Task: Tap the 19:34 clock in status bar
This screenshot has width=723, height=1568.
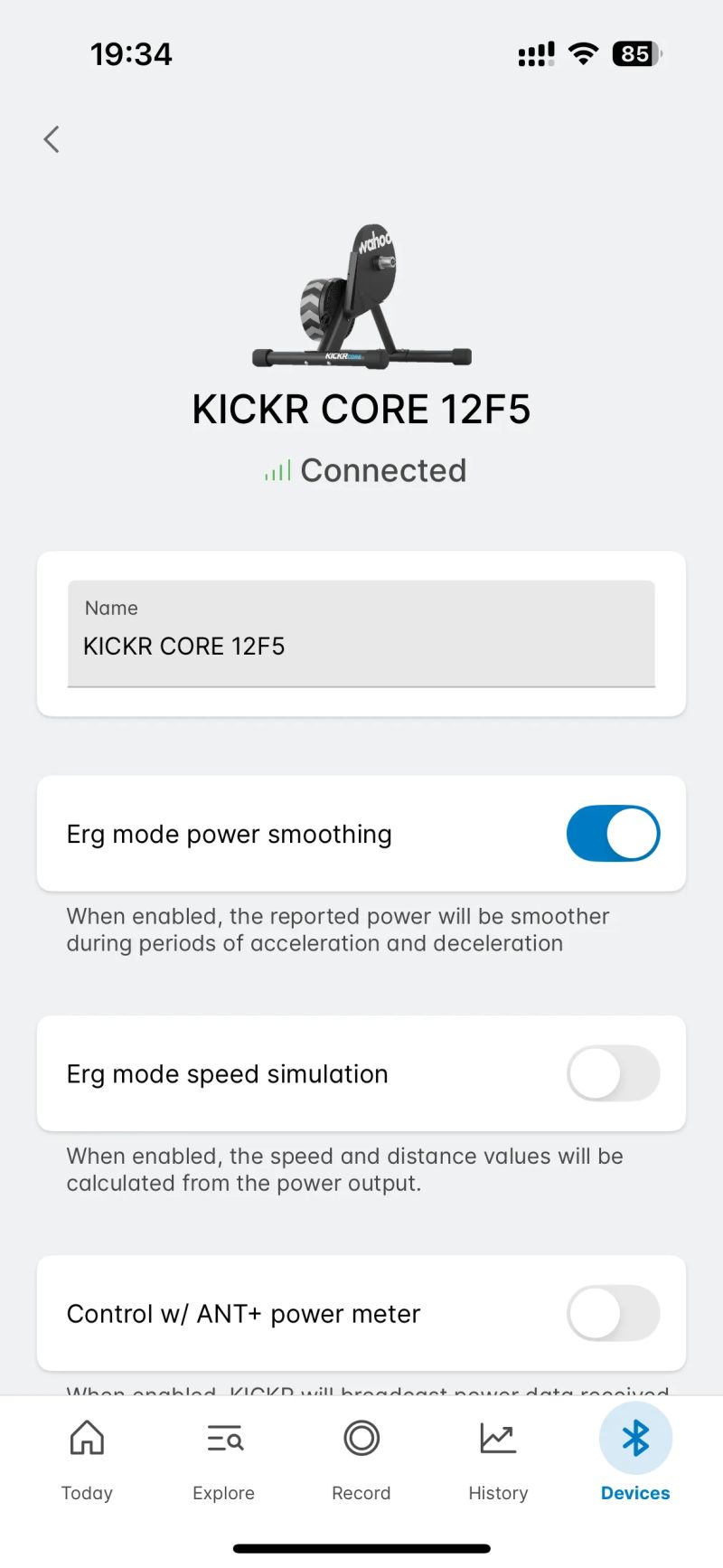Action: click(131, 54)
